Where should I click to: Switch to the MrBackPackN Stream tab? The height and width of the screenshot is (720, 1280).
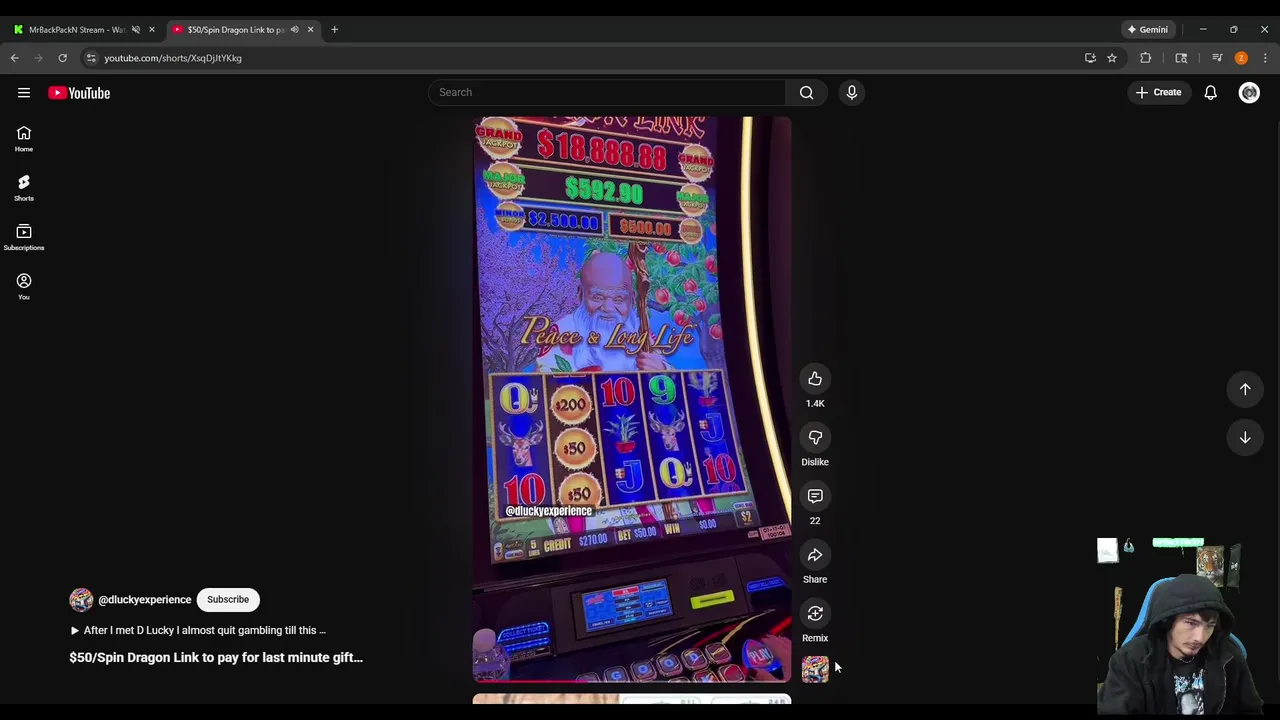point(76,30)
